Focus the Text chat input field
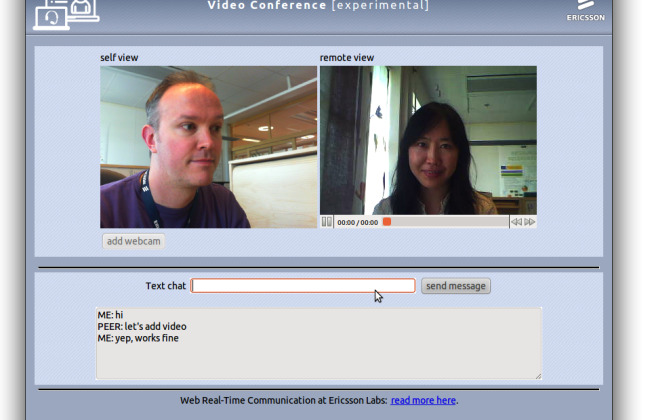650x420 pixels. [x=303, y=286]
